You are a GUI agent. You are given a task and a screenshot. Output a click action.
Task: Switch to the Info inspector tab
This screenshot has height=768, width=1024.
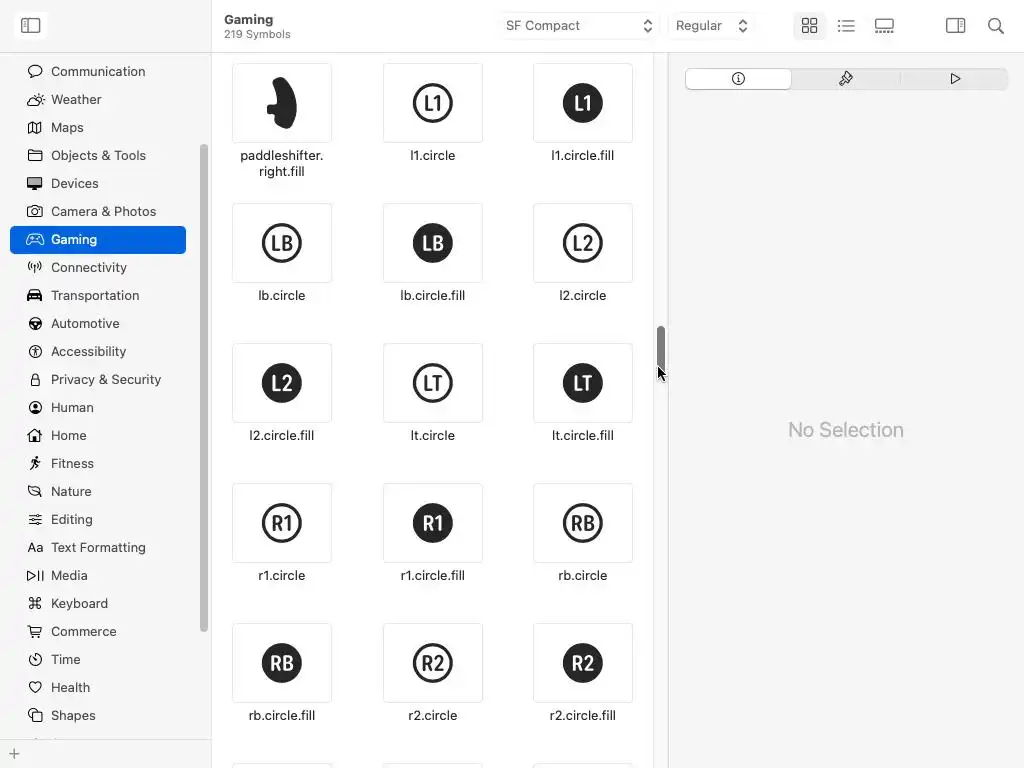coord(738,78)
